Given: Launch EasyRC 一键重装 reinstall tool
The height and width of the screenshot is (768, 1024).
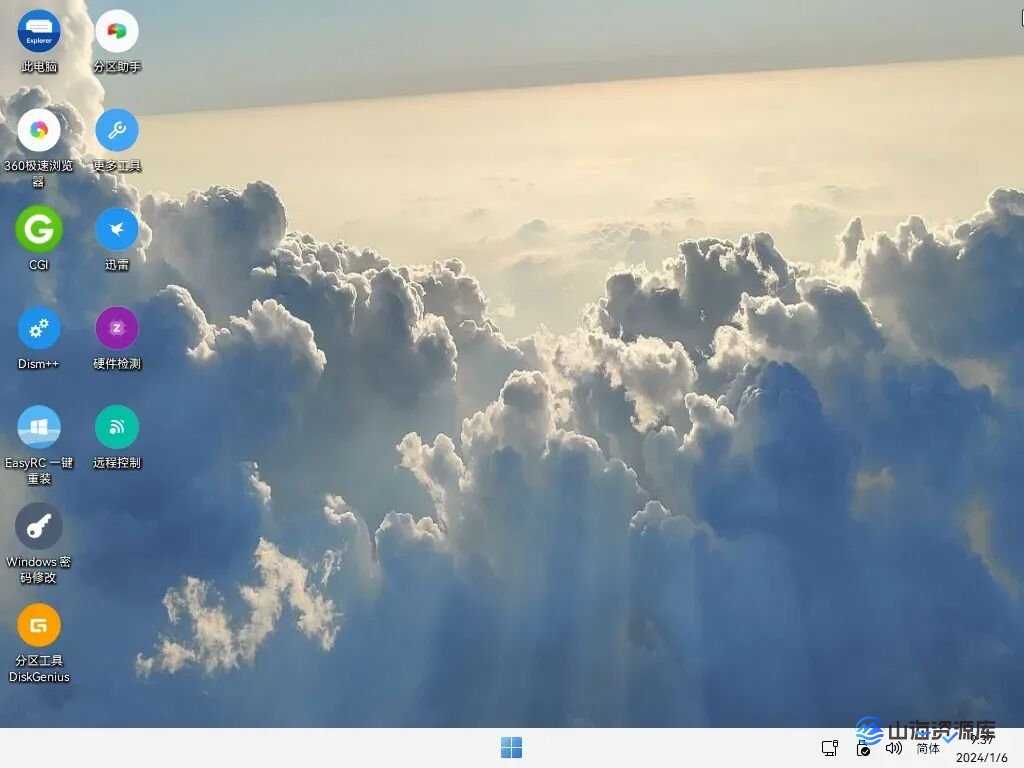Looking at the screenshot, I should [38, 430].
